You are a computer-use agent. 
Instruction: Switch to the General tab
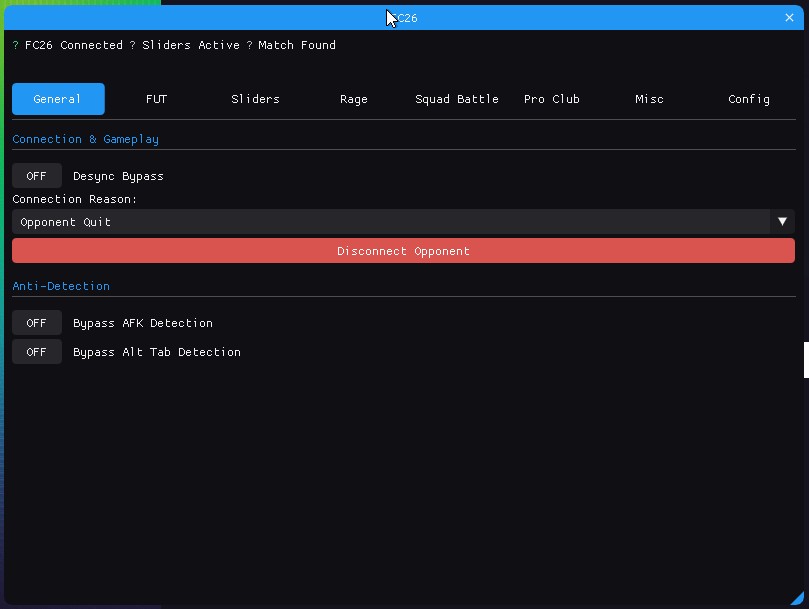click(x=58, y=99)
